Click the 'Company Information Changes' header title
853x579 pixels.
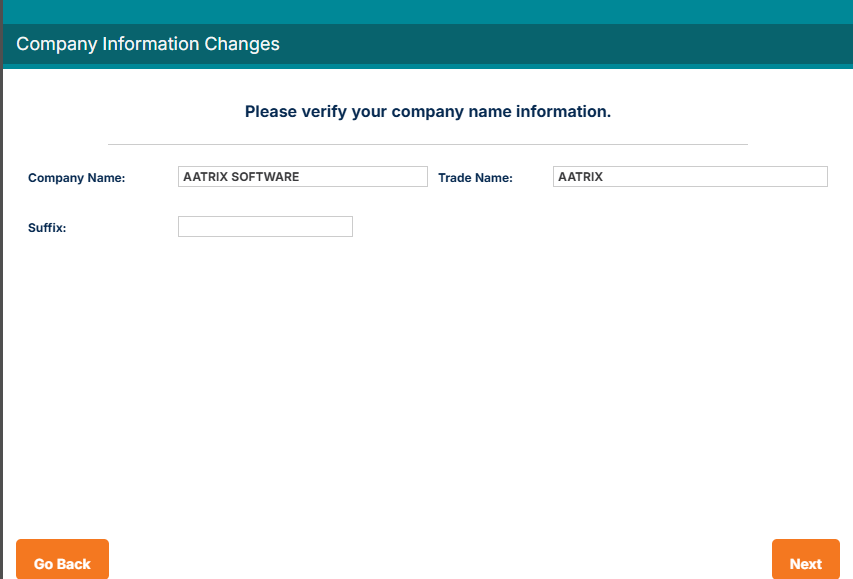[x=148, y=44]
